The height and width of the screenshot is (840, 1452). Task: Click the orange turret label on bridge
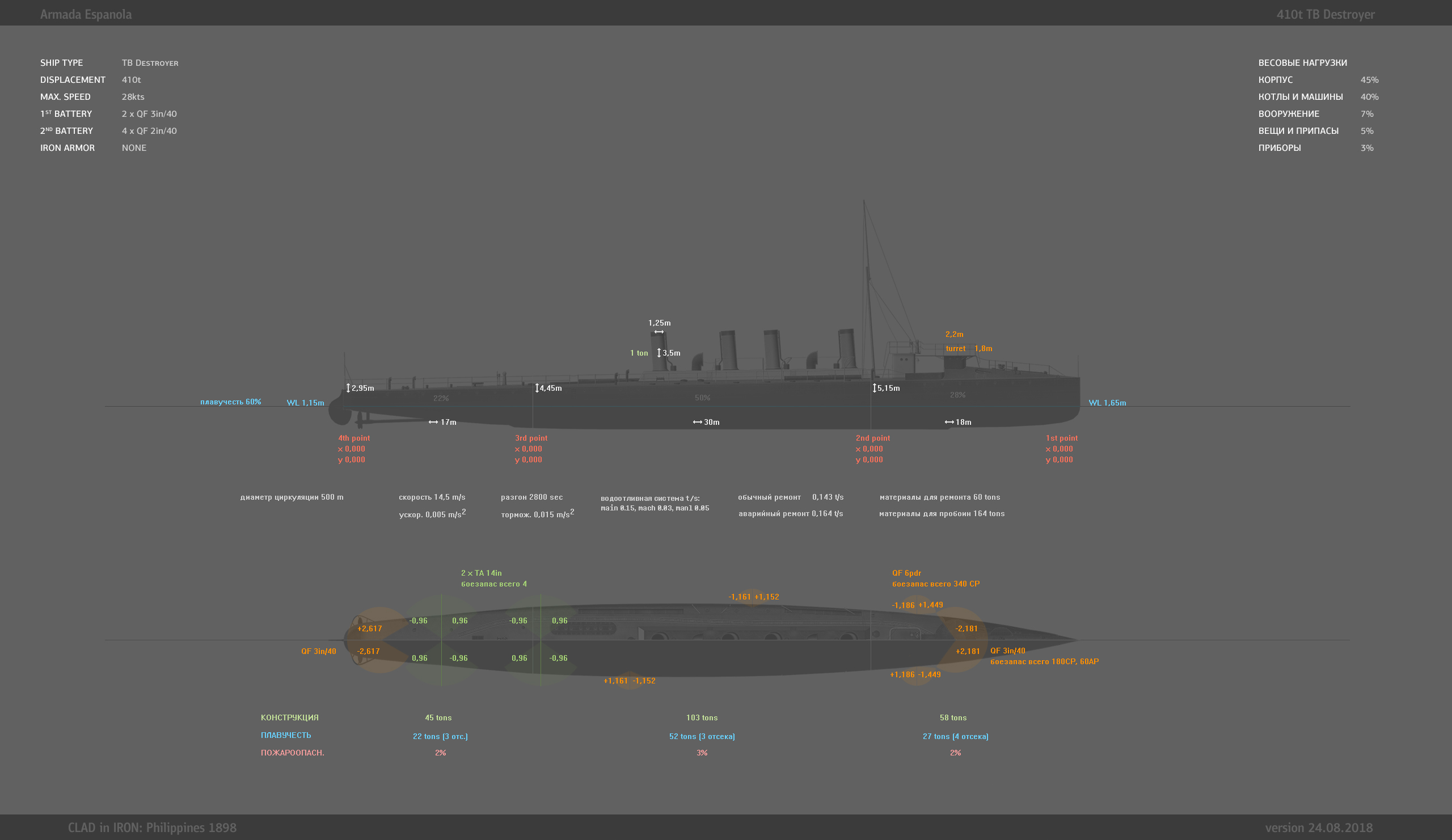pyautogui.click(x=955, y=348)
